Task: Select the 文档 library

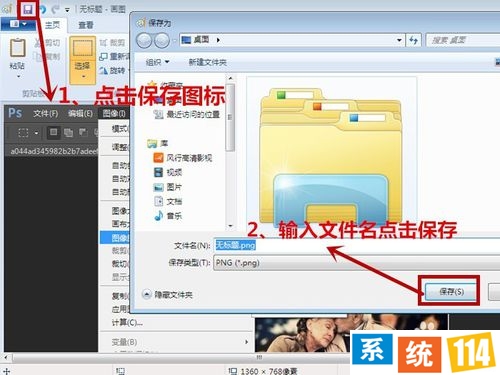Action: click(168, 201)
